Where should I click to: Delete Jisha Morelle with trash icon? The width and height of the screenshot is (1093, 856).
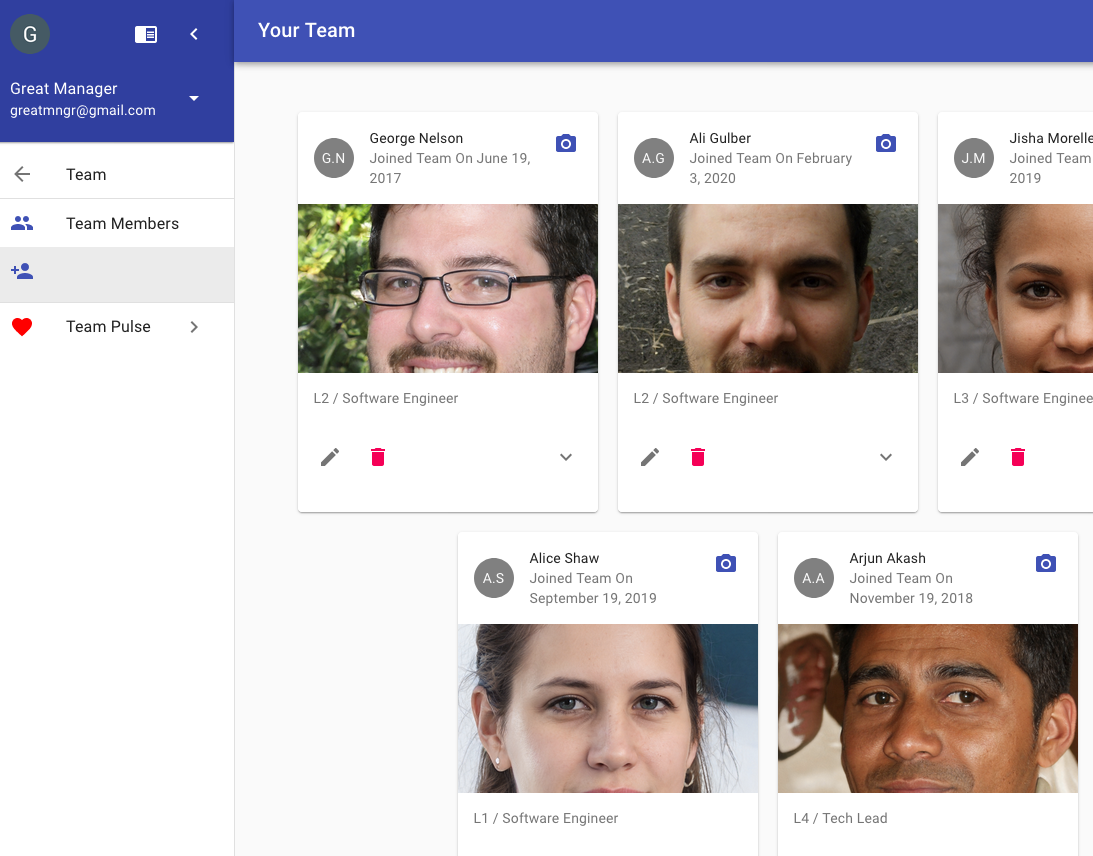click(1018, 457)
